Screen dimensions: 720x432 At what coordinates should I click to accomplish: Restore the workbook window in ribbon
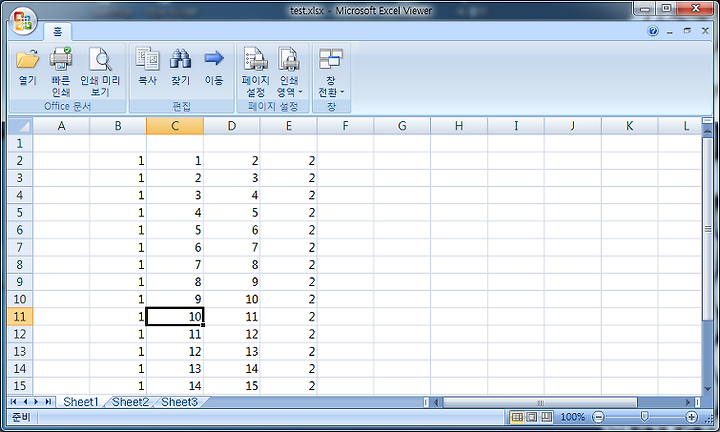[x=687, y=31]
